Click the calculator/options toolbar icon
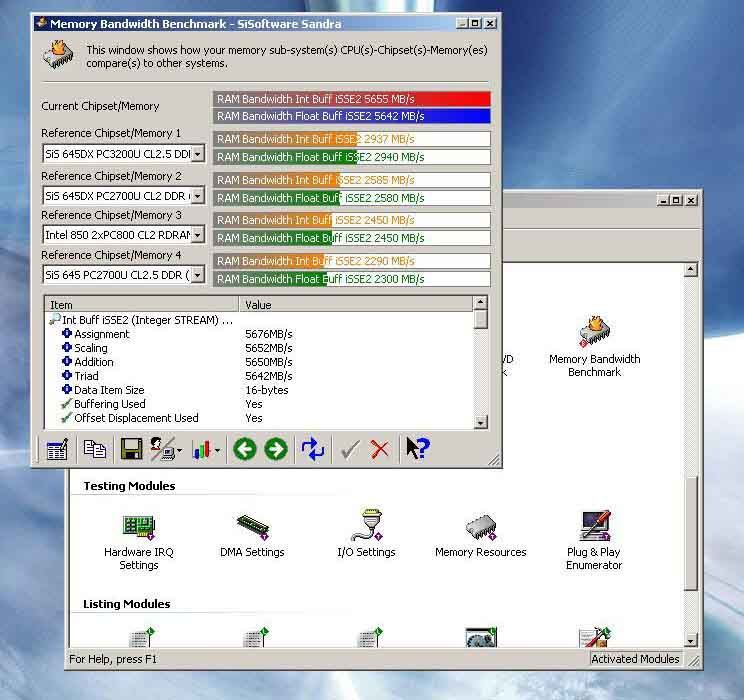Screen dimensions: 744x700 [57, 449]
